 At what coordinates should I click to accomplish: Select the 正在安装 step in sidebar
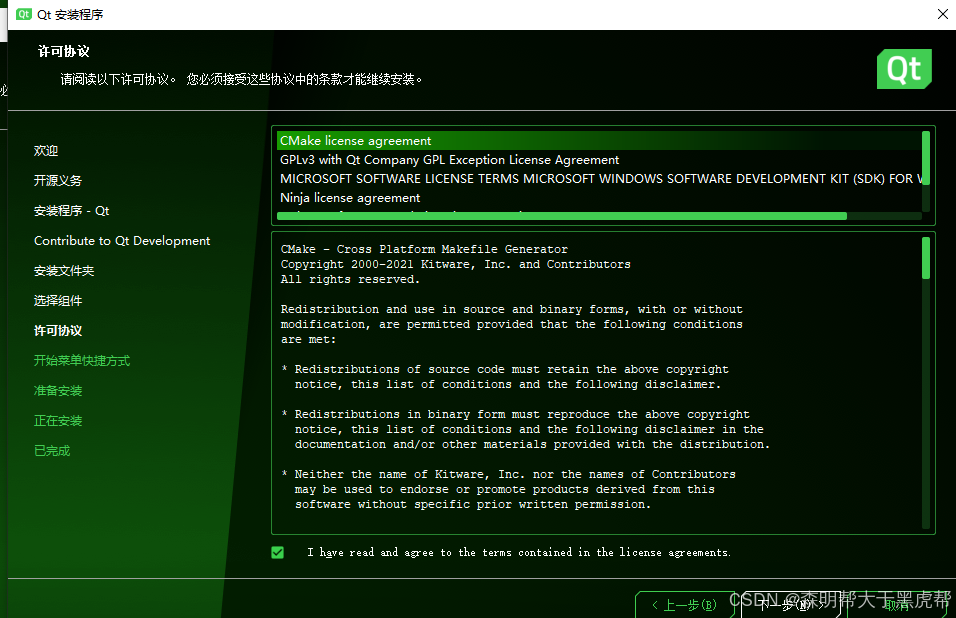coord(58,421)
